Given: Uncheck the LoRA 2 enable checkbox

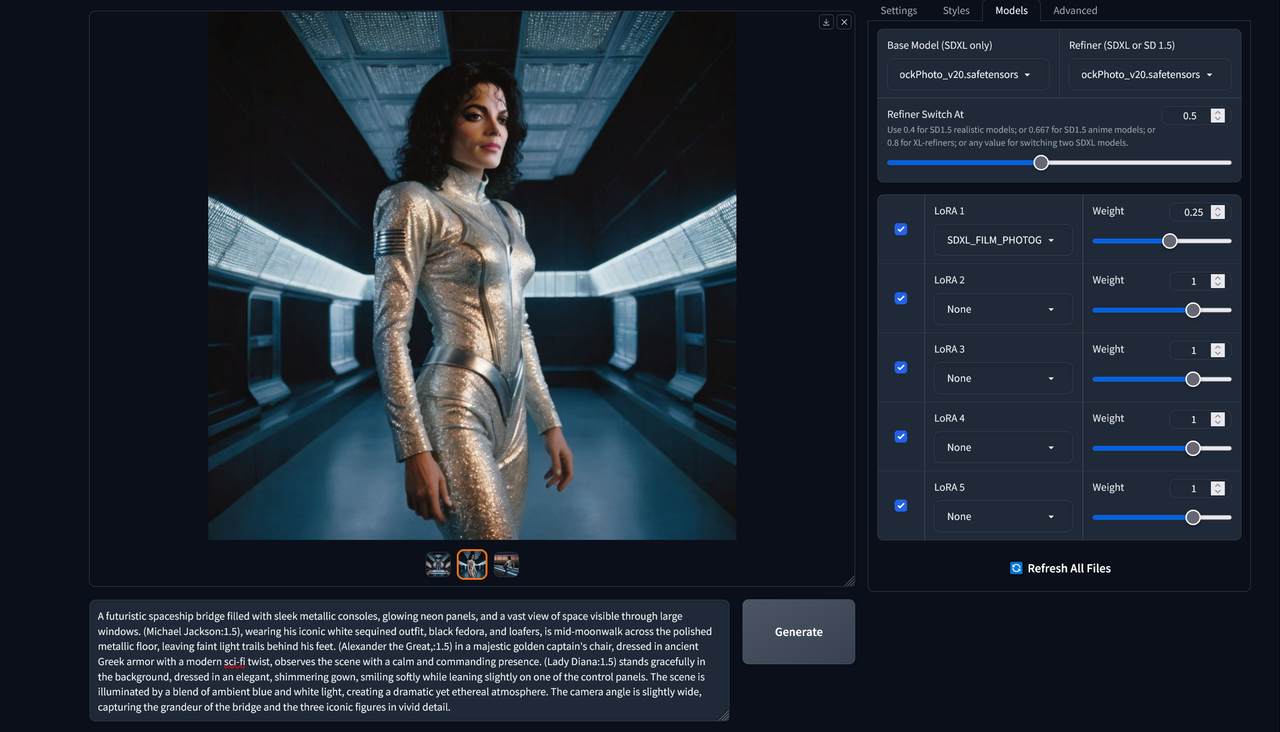Looking at the screenshot, I should tap(901, 298).
